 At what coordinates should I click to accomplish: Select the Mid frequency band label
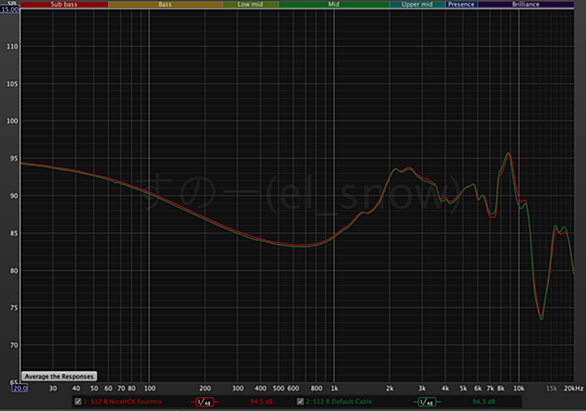coord(334,4)
